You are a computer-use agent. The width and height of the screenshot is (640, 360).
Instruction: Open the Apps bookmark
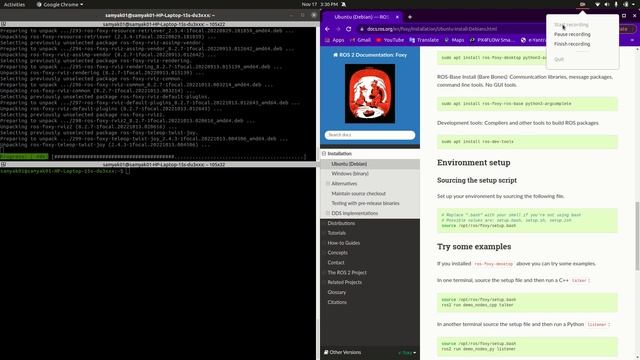[334, 40]
